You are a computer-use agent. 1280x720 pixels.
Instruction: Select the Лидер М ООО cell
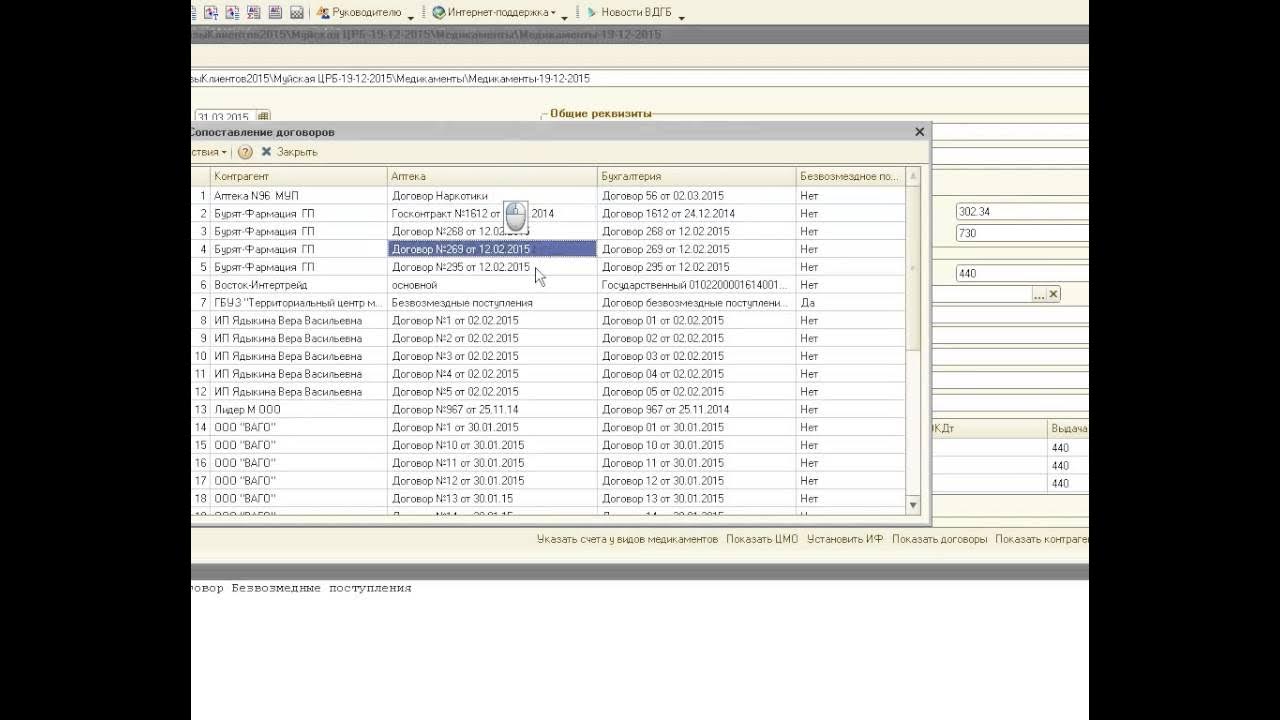point(299,410)
